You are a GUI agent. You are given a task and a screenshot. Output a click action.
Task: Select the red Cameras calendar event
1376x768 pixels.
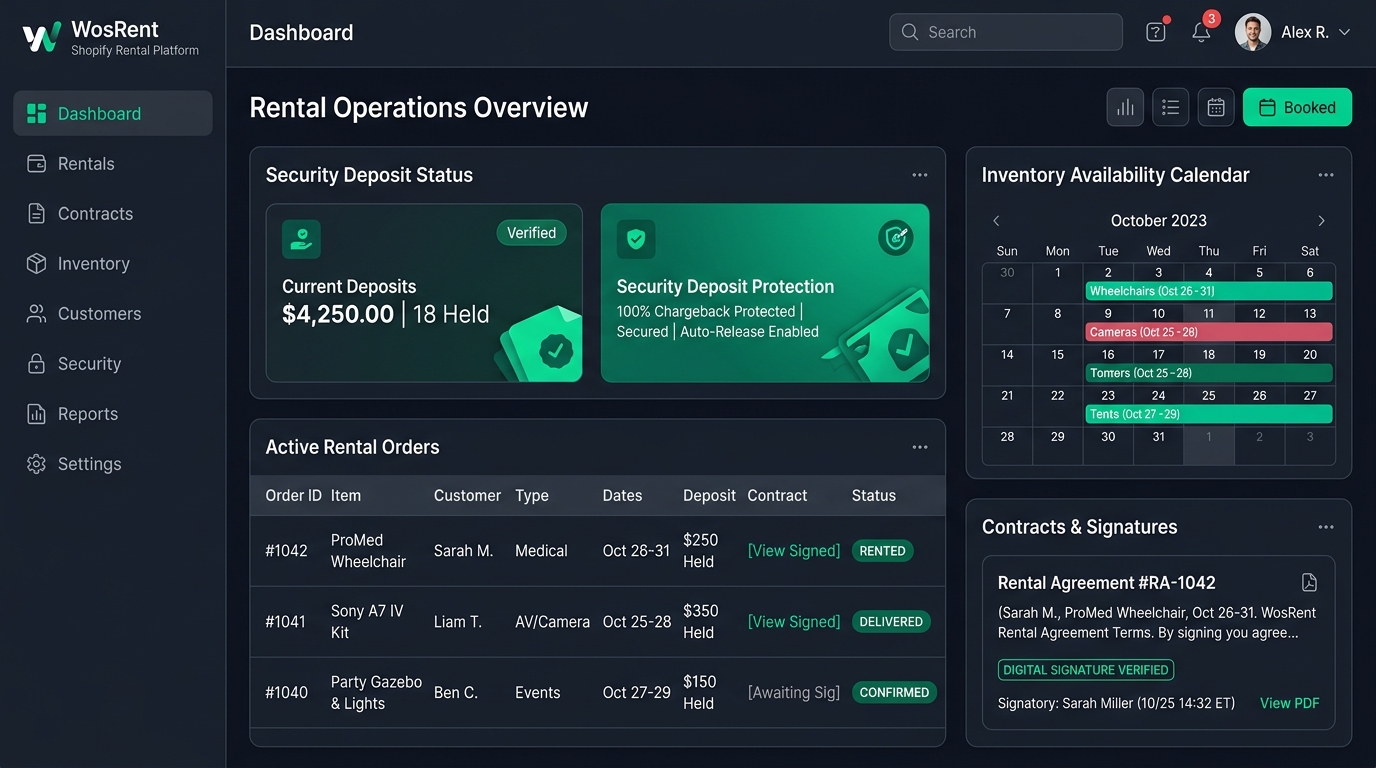point(1209,332)
